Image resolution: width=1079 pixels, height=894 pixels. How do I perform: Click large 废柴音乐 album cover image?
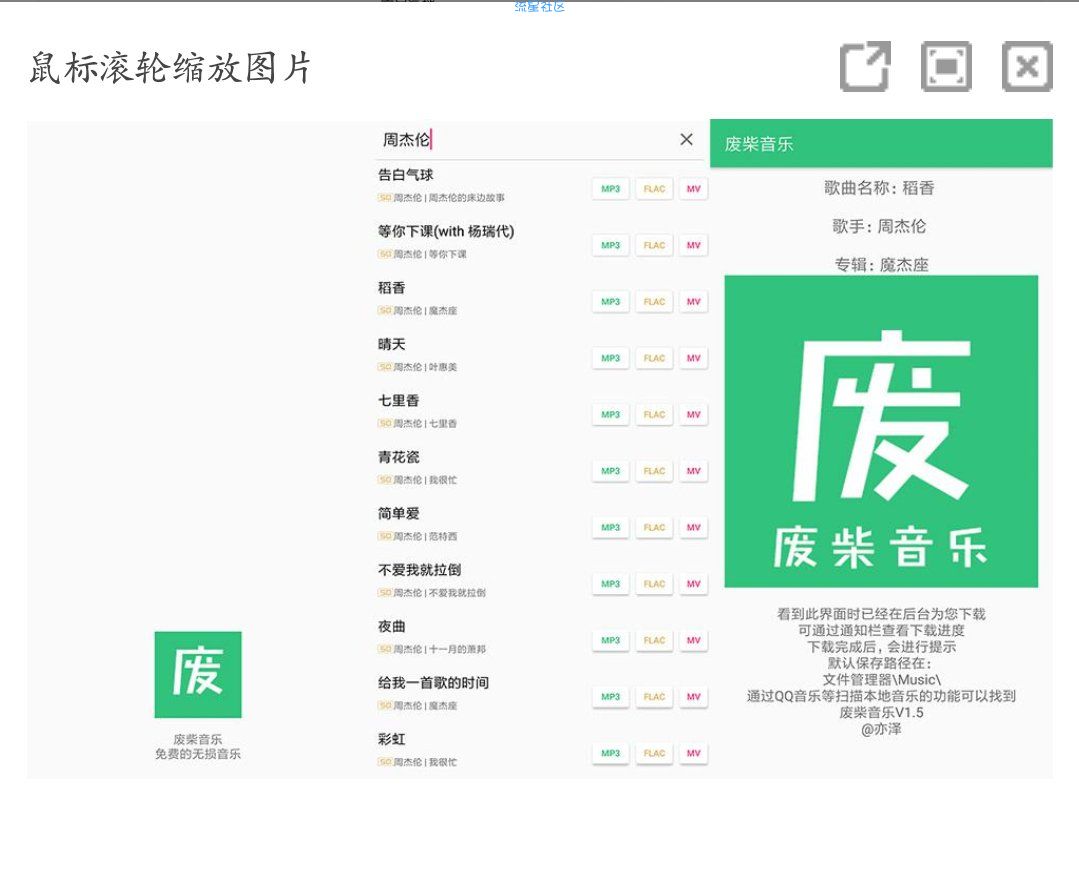coord(881,432)
